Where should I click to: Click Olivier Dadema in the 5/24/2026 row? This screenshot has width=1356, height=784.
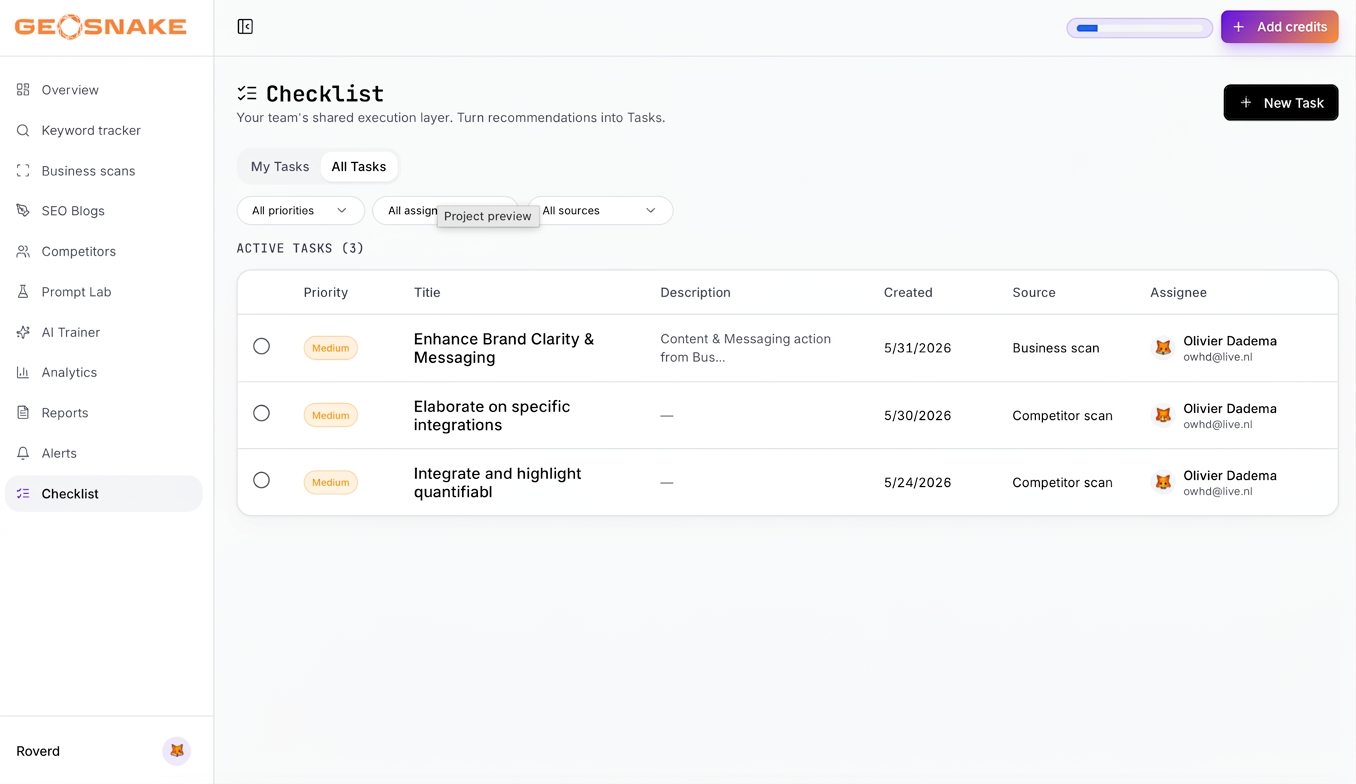coord(1230,475)
